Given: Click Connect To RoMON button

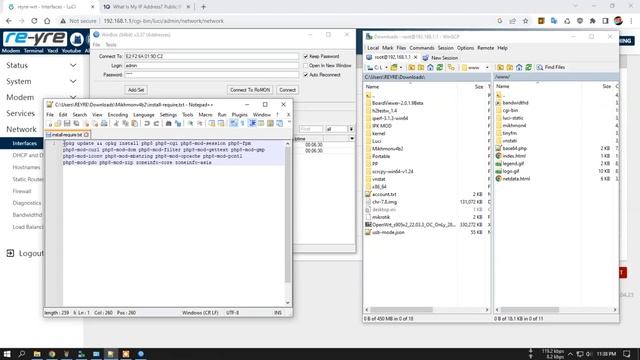Looking at the screenshot, I should [250, 90].
